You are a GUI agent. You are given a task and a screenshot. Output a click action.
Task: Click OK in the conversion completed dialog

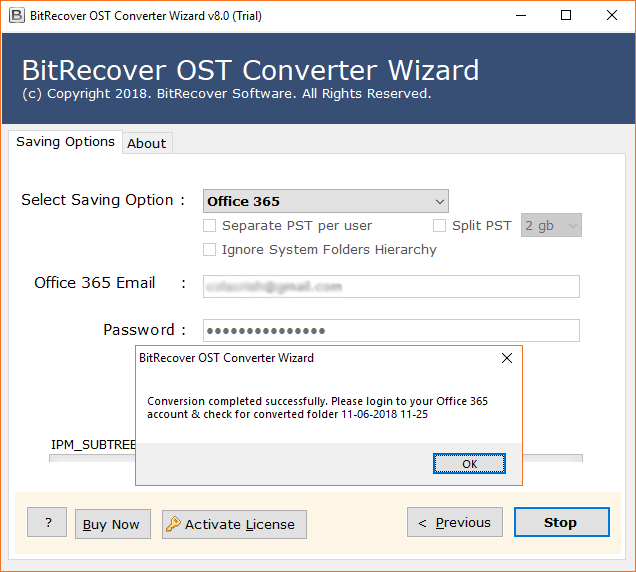point(469,464)
